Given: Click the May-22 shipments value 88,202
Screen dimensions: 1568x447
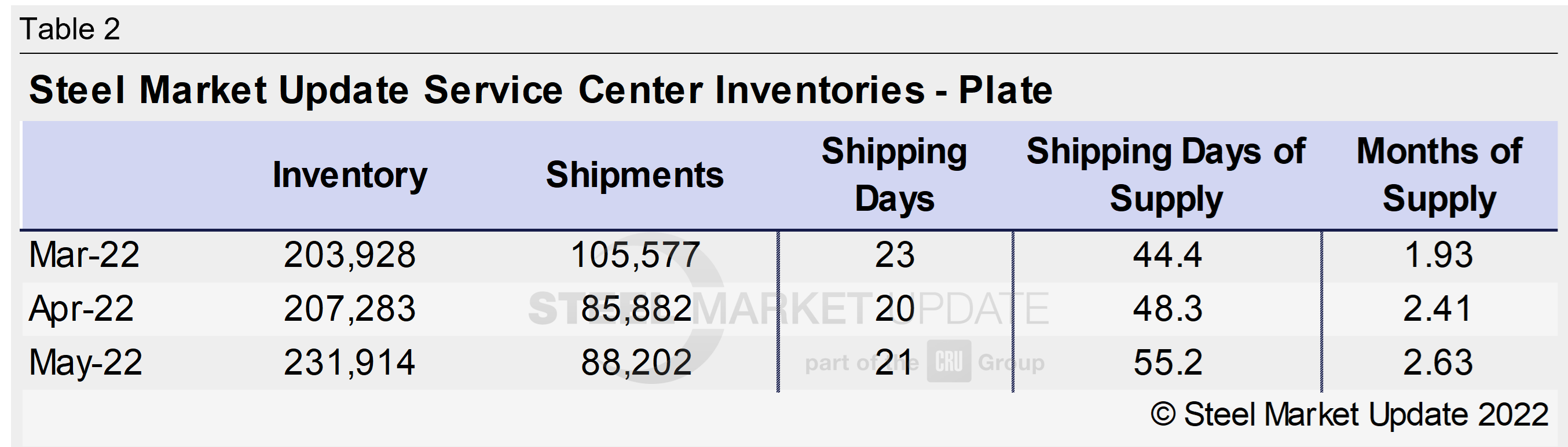Looking at the screenshot, I should point(636,362).
